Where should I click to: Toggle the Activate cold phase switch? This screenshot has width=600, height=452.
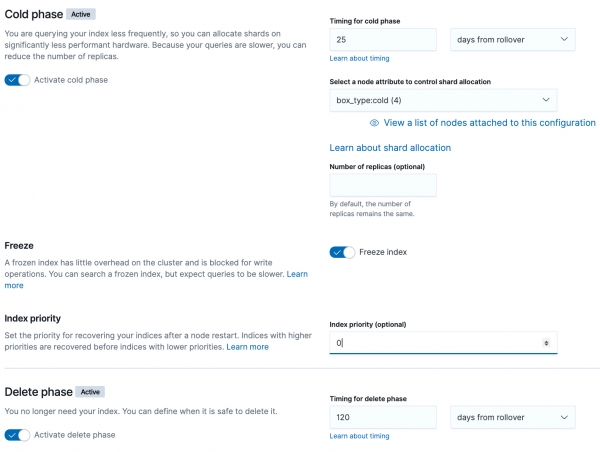pos(17,80)
